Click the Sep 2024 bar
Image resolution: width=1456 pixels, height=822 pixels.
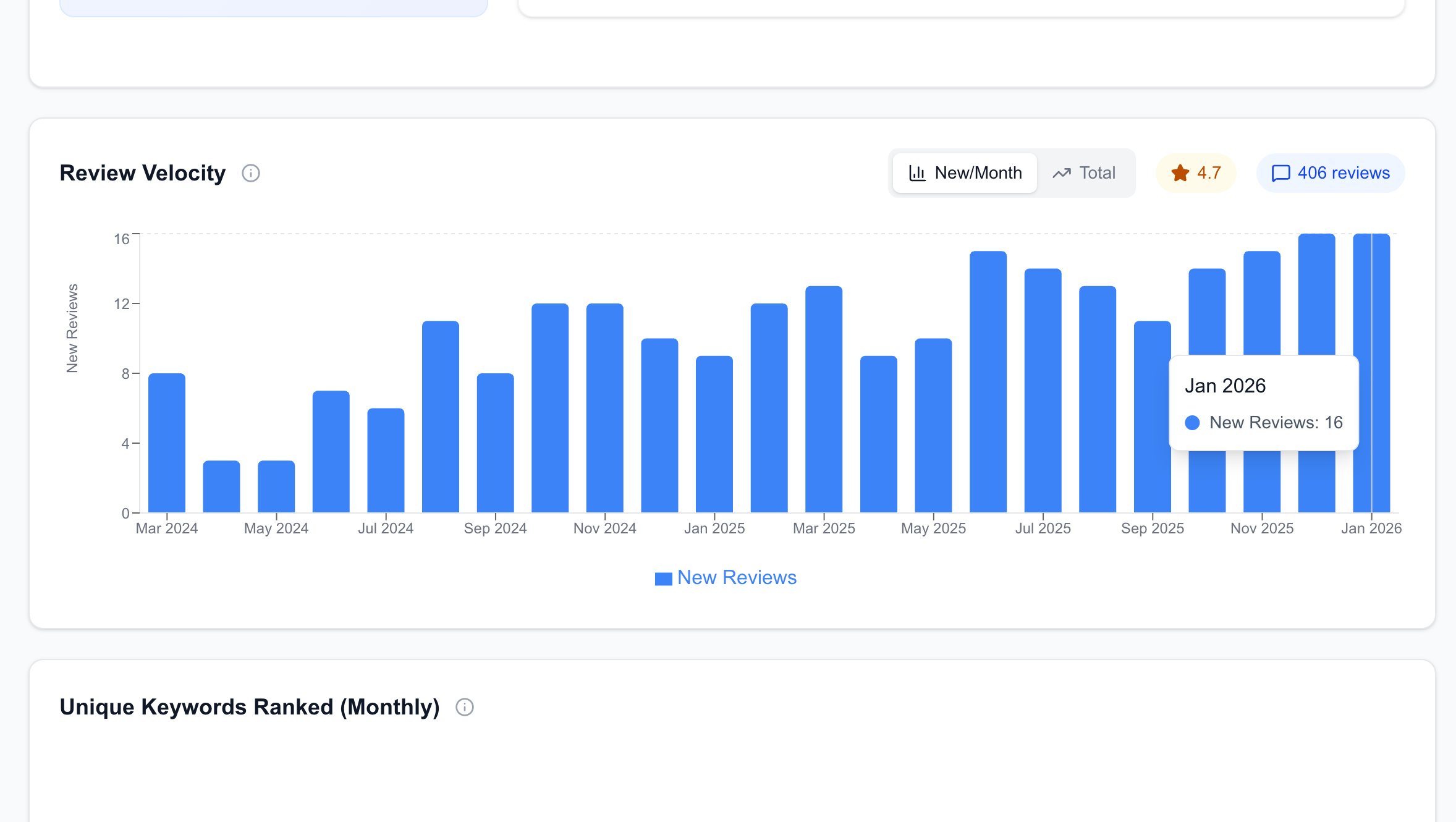pos(496,443)
